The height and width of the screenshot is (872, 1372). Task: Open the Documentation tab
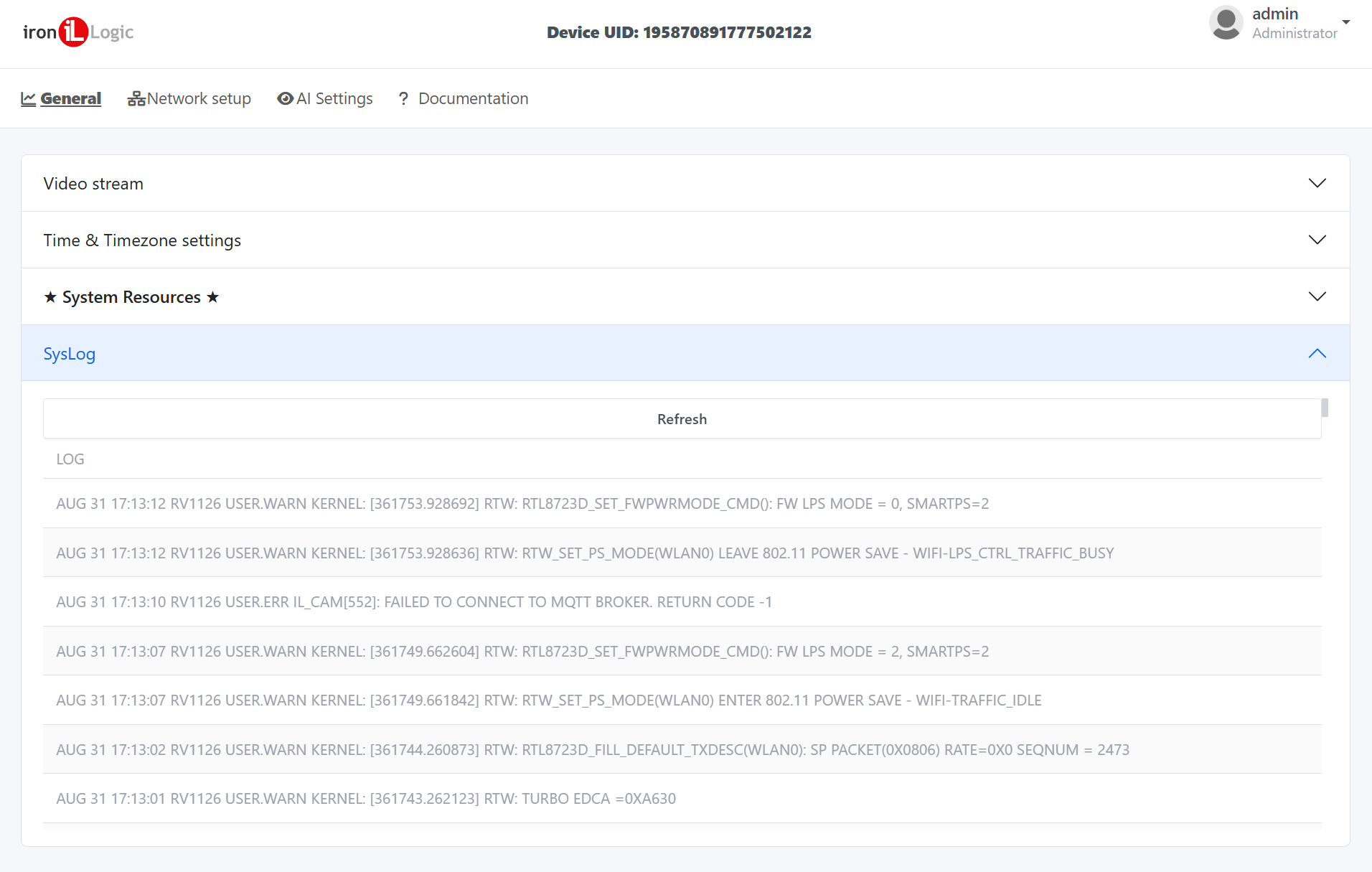click(x=473, y=99)
